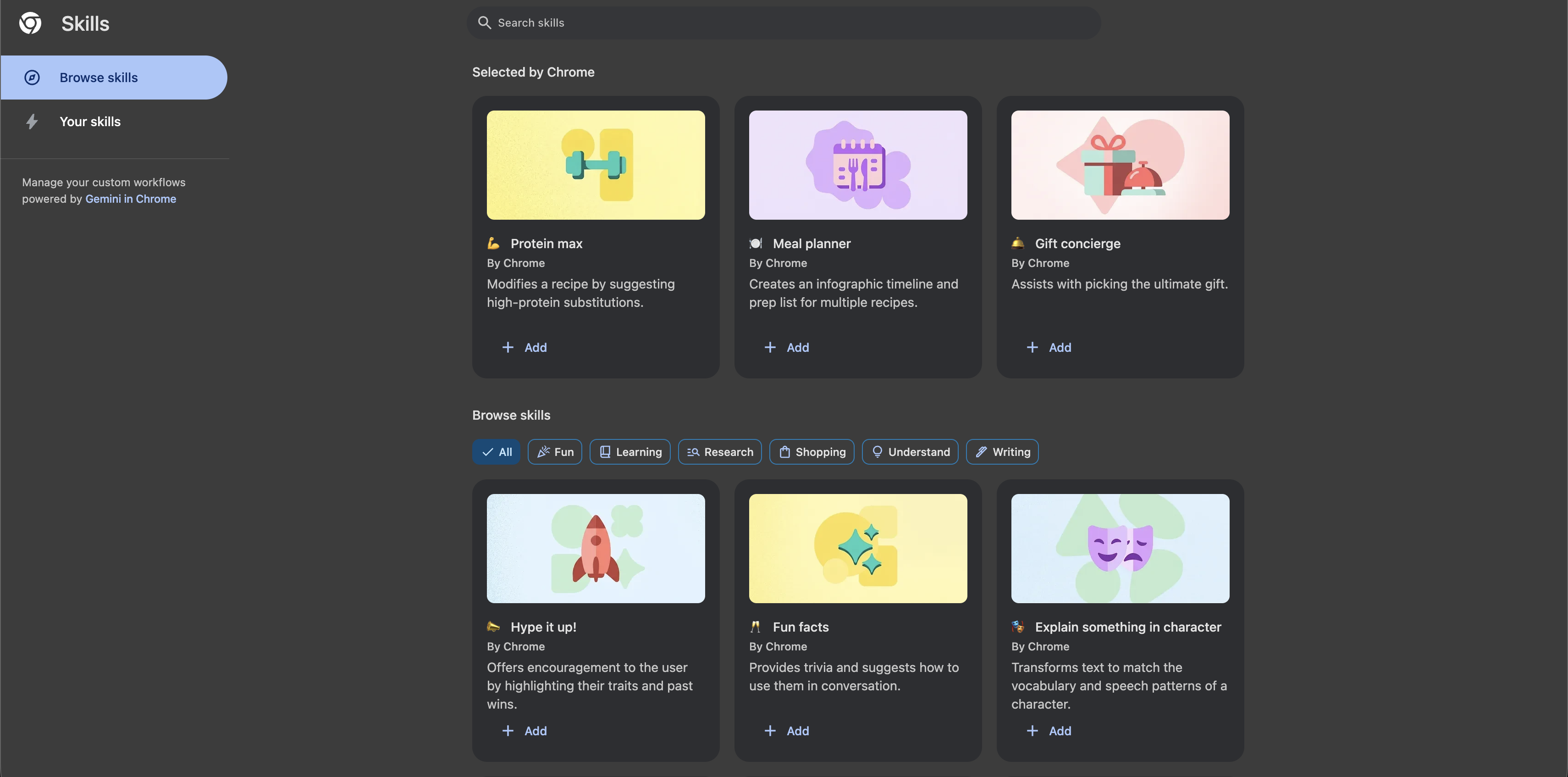
Task: Add the Meal planner skill
Action: (787, 347)
